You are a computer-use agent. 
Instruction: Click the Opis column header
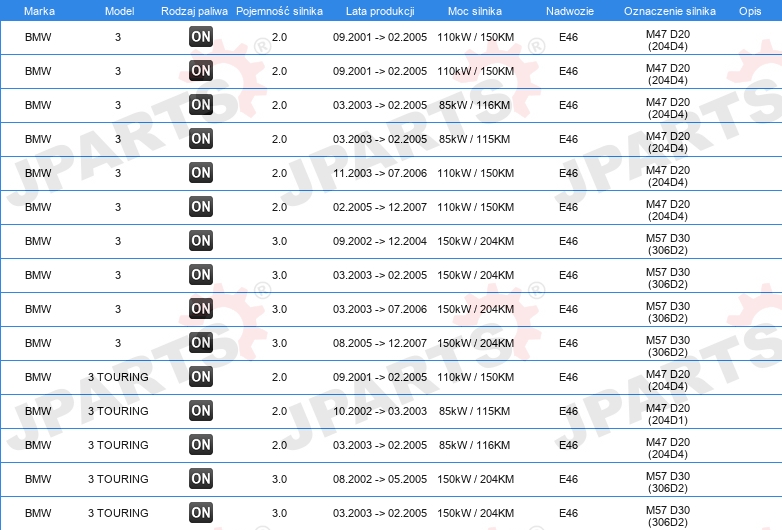750,11
